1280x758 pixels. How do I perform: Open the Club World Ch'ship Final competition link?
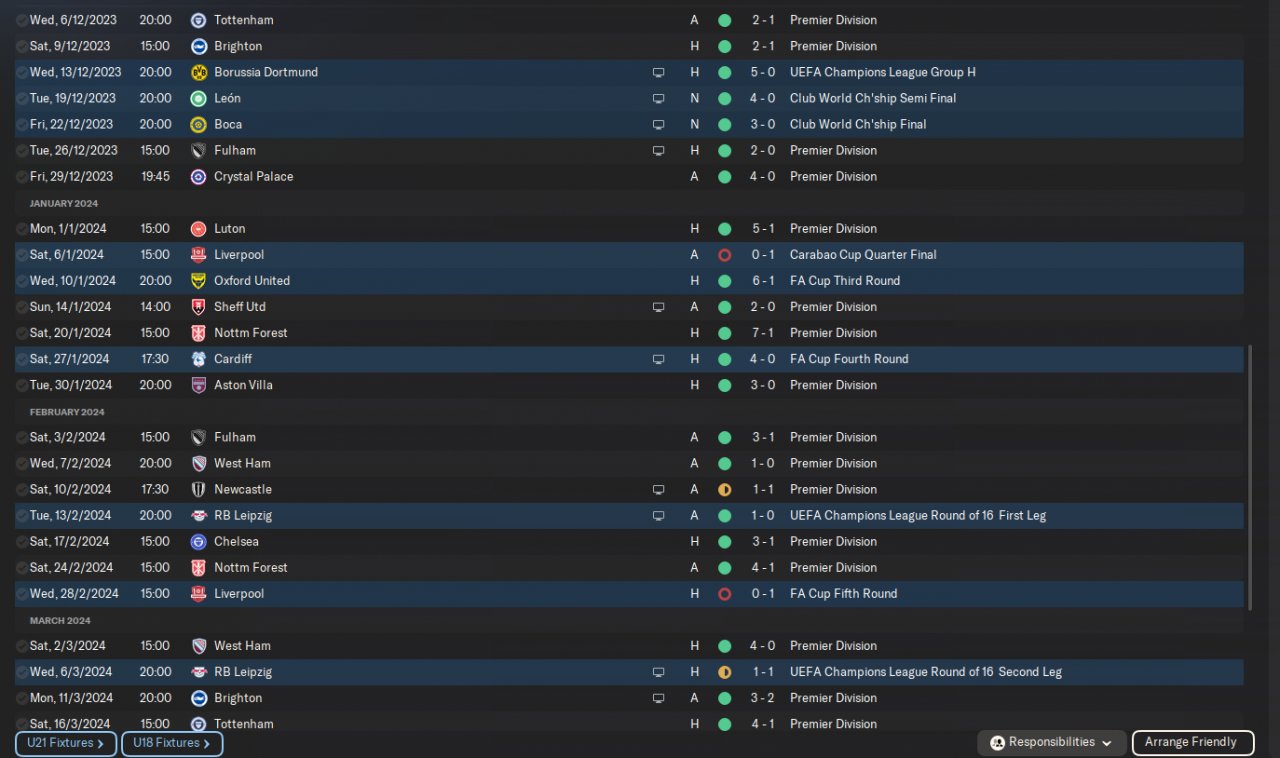point(857,124)
